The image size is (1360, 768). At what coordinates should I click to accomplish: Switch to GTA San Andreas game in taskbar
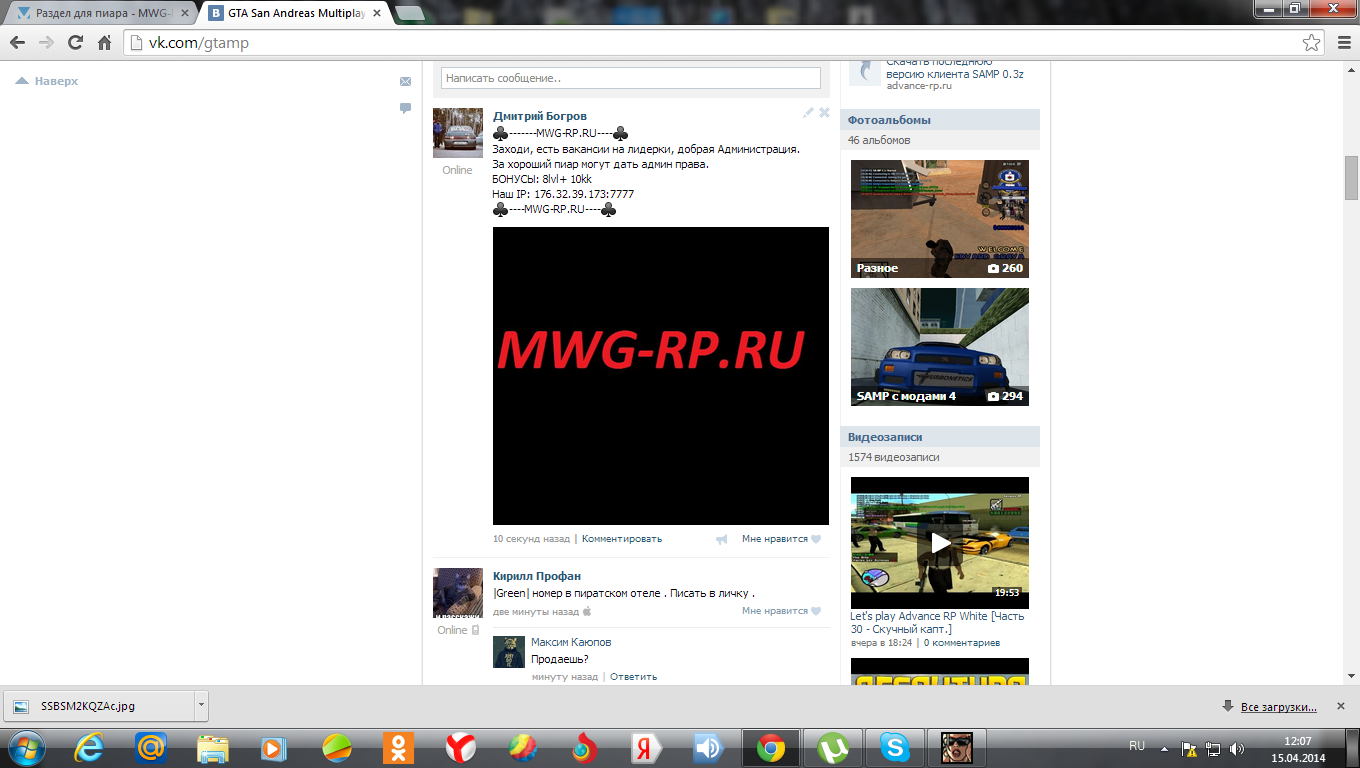pos(957,747)
